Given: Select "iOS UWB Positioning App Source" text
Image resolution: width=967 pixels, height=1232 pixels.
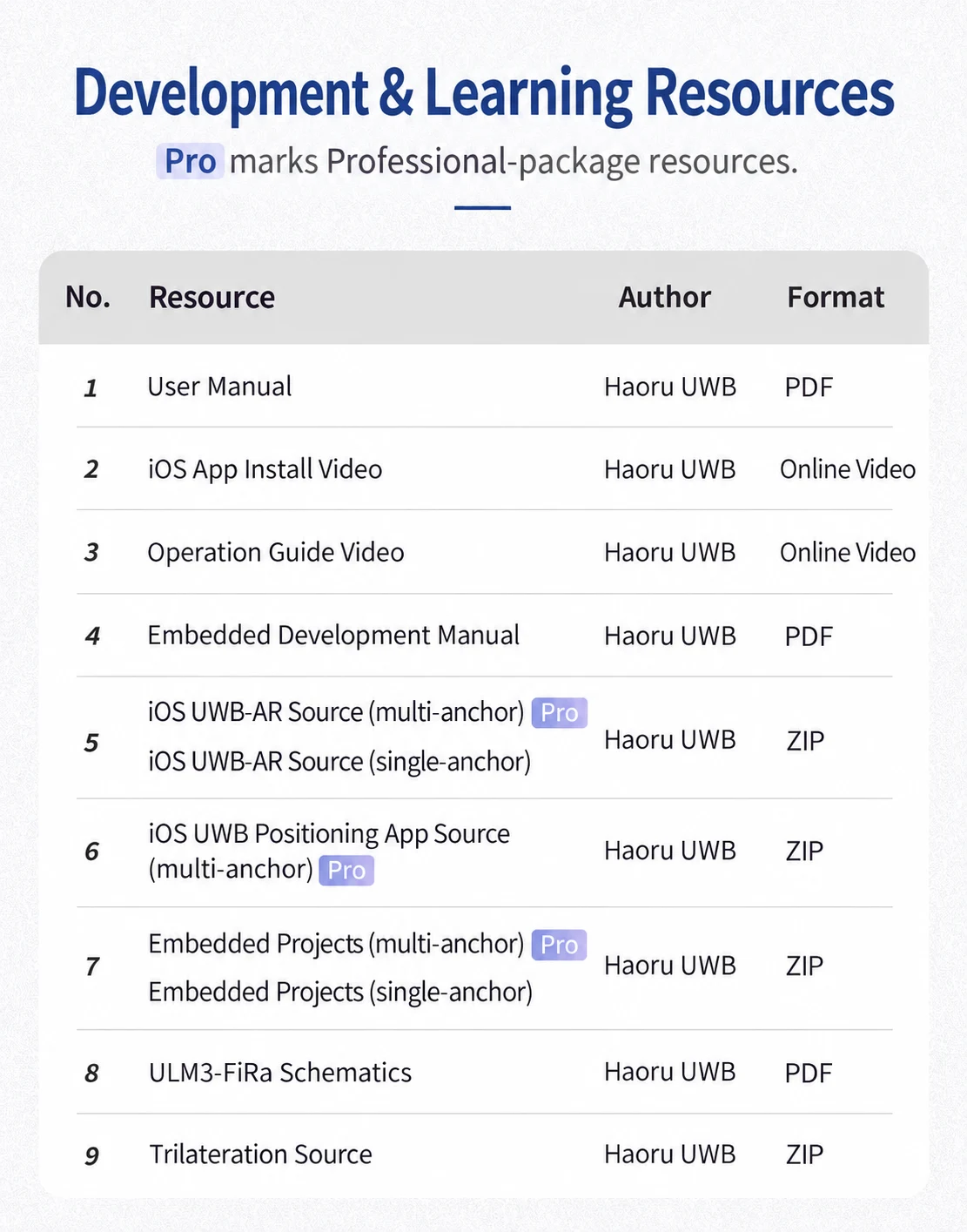Looking at the screenshot, I should click(329, 834).
